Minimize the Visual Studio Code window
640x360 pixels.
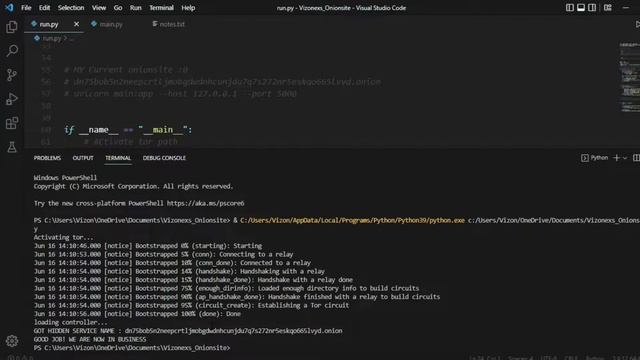pos(626,7)
